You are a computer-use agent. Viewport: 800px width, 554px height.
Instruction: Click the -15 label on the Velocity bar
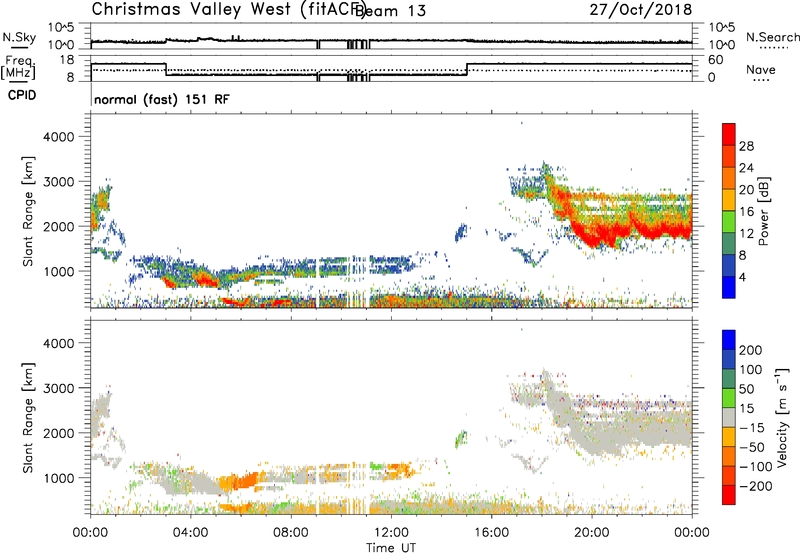coord(752,428)
